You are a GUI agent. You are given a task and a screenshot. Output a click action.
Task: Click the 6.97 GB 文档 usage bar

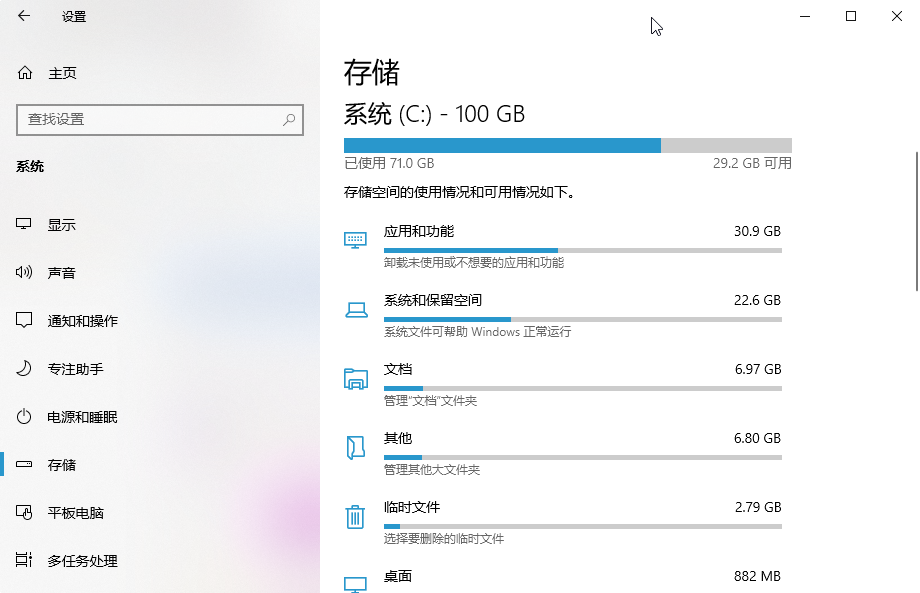click(583, 388)
